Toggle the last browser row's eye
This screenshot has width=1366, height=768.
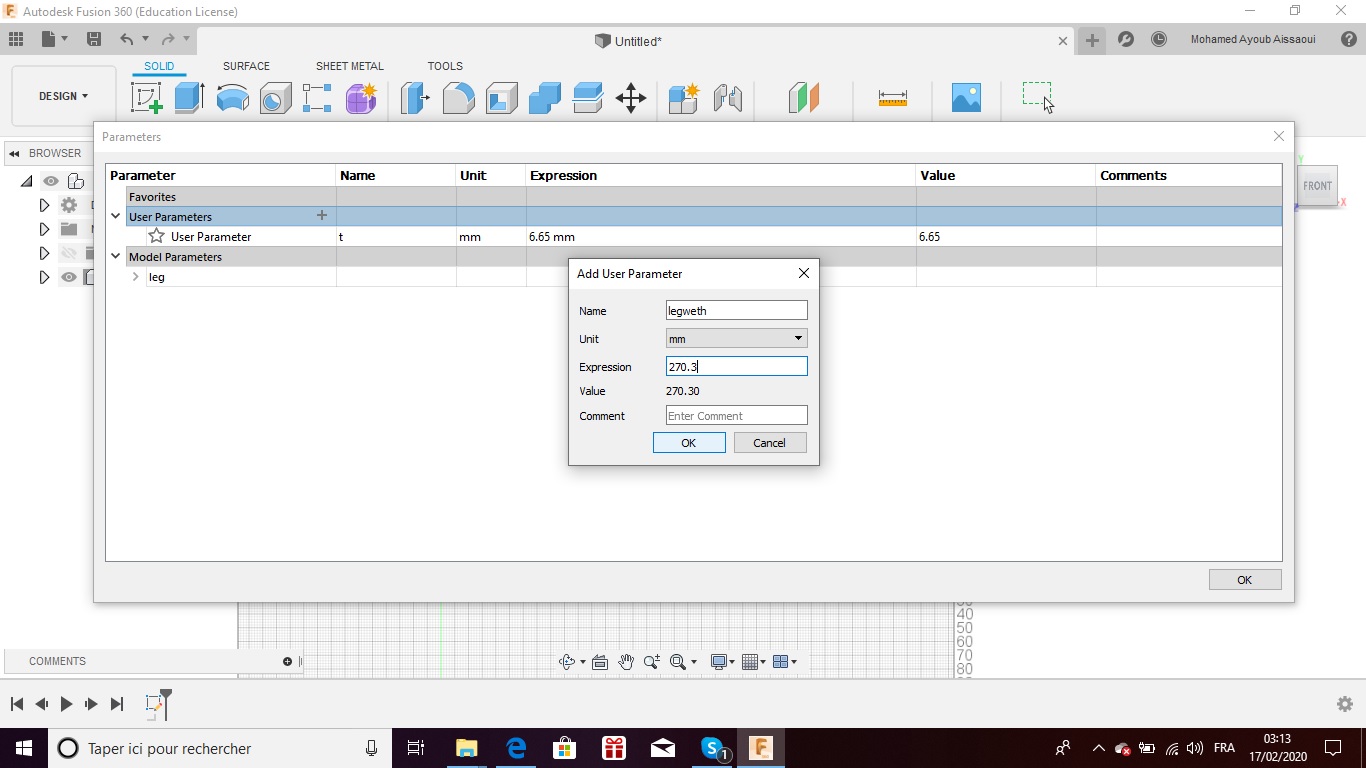pos(68,277)
